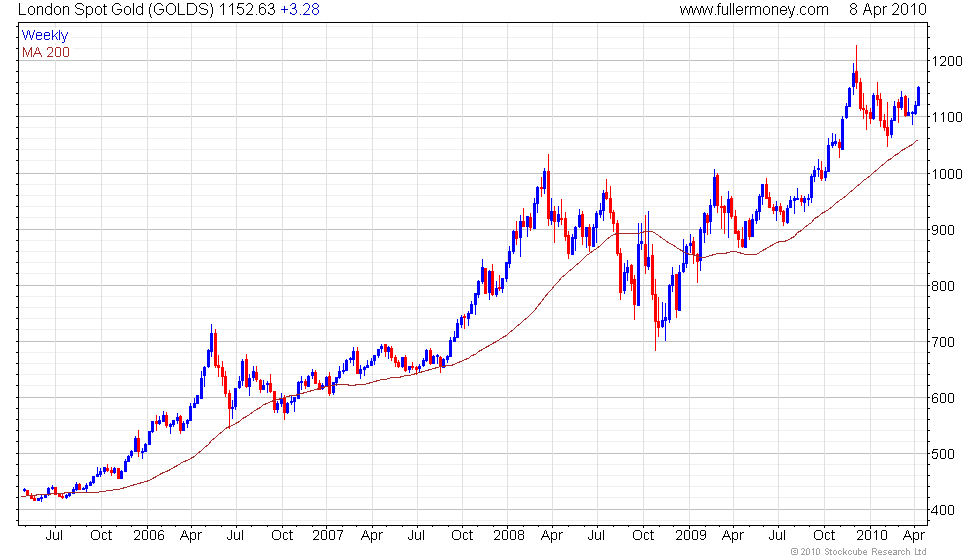The height and width of the screenshot is (560, 980).
Task: Click the 1100 price axis label
Action: click(947, 117)
